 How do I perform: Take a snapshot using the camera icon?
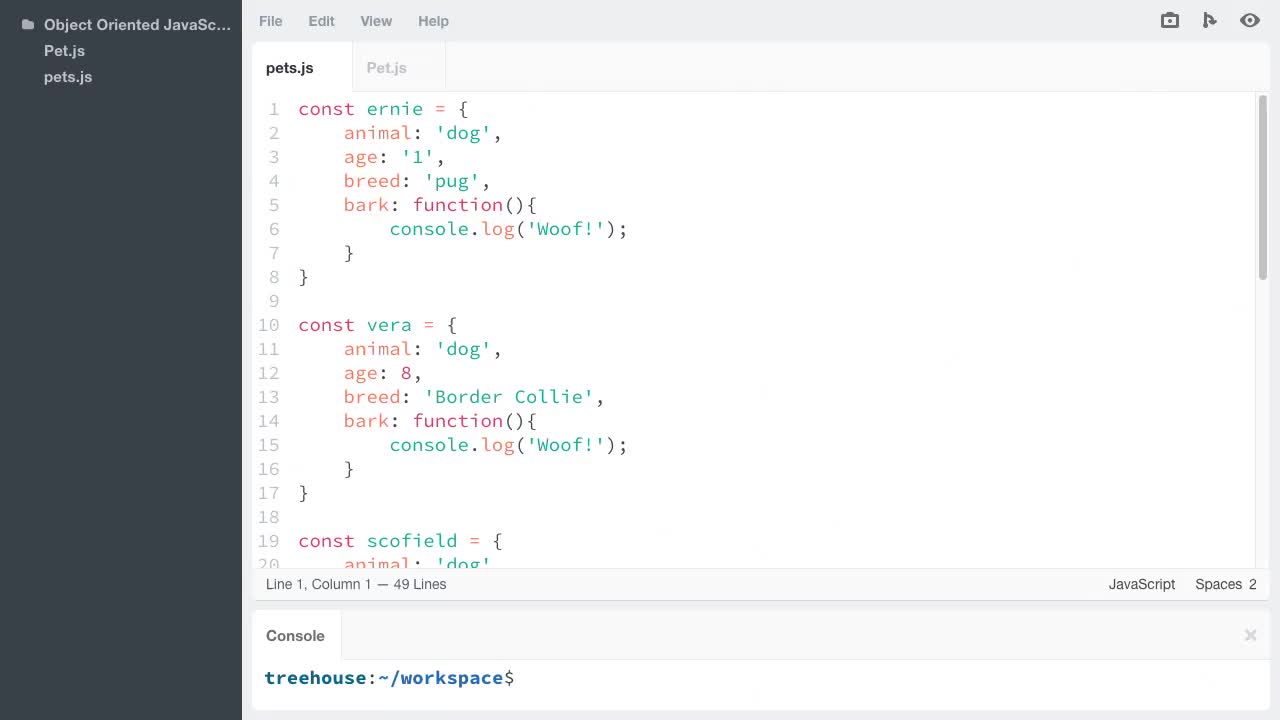(x=1169, y=20)
